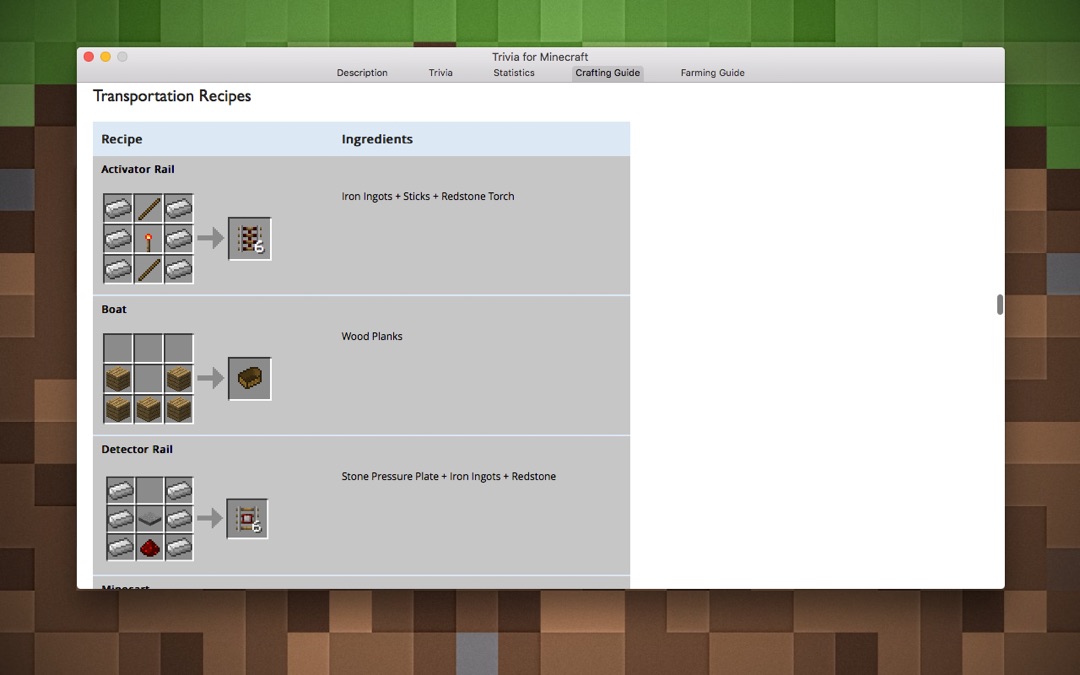Click the 'Wood Planks' ingredients text
Viewport: 1080px width, 675px height.
(x=372, y=336)
